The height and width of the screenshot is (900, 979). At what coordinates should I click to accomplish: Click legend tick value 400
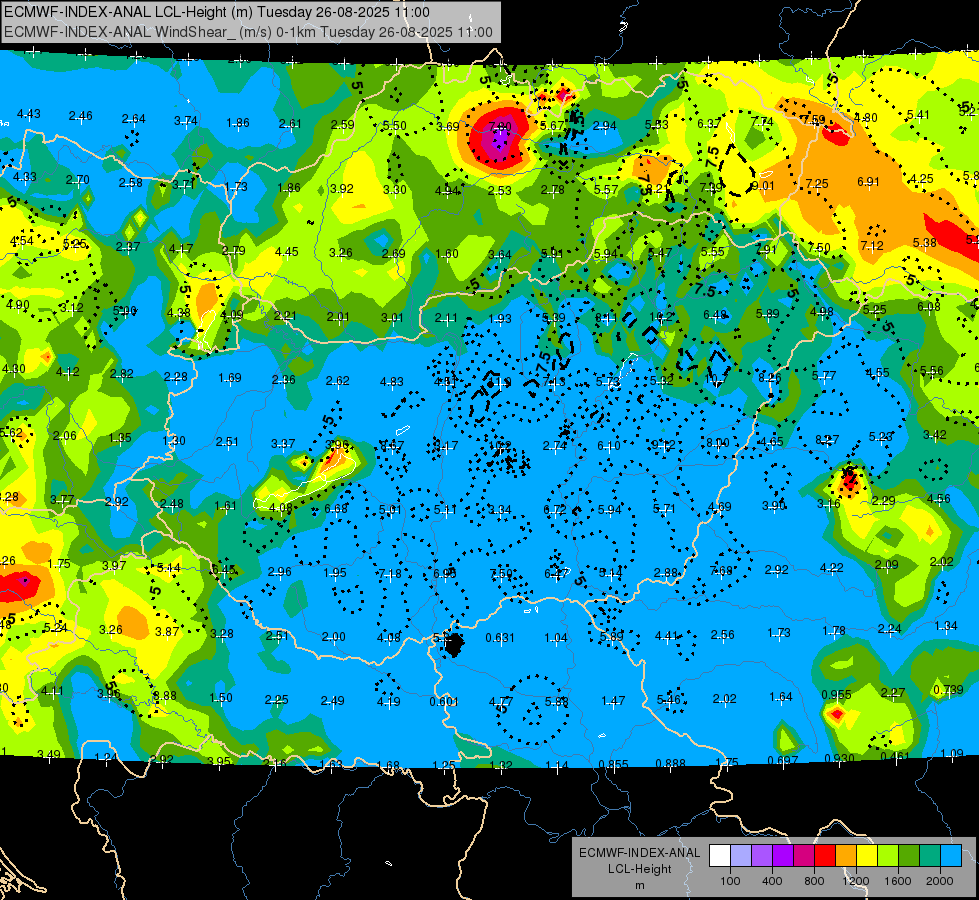tap(772, 881)
